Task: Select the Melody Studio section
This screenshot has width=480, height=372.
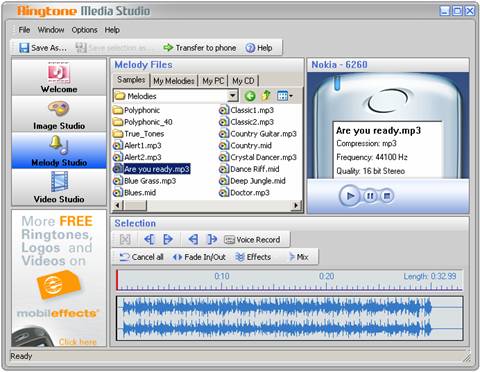Action: click(x=59, y=151)
